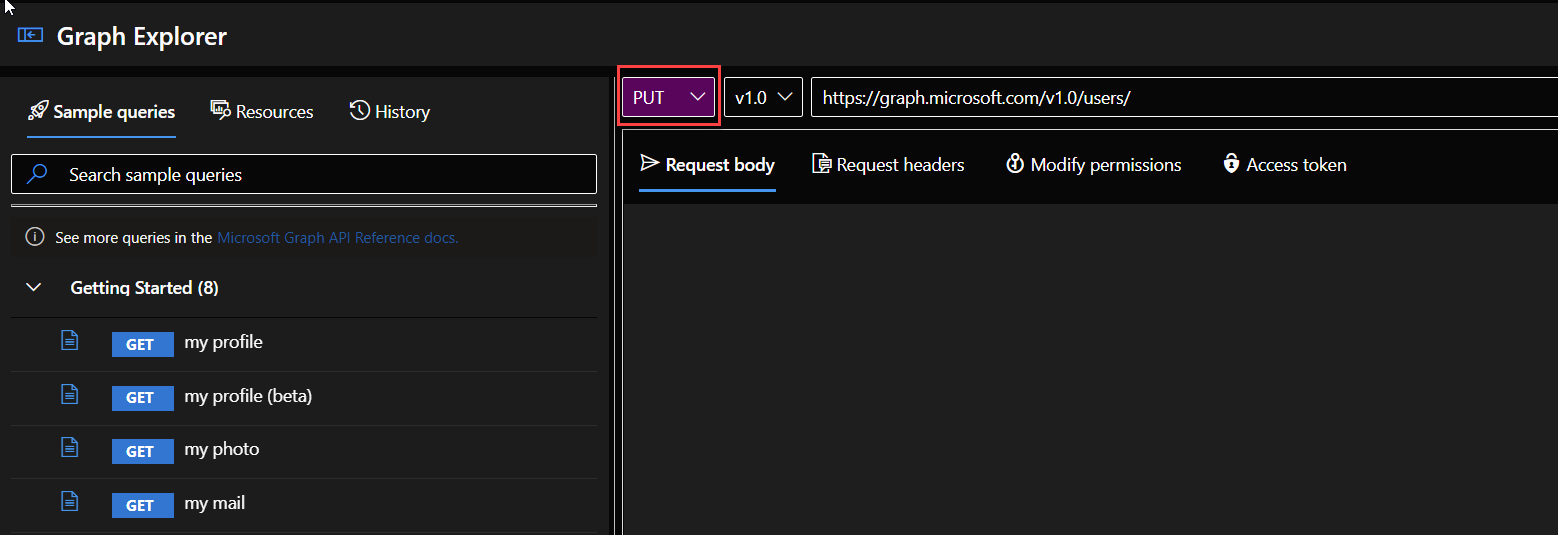
Task: Click the Getting Started (8) heading
Action: coord(145,288)
